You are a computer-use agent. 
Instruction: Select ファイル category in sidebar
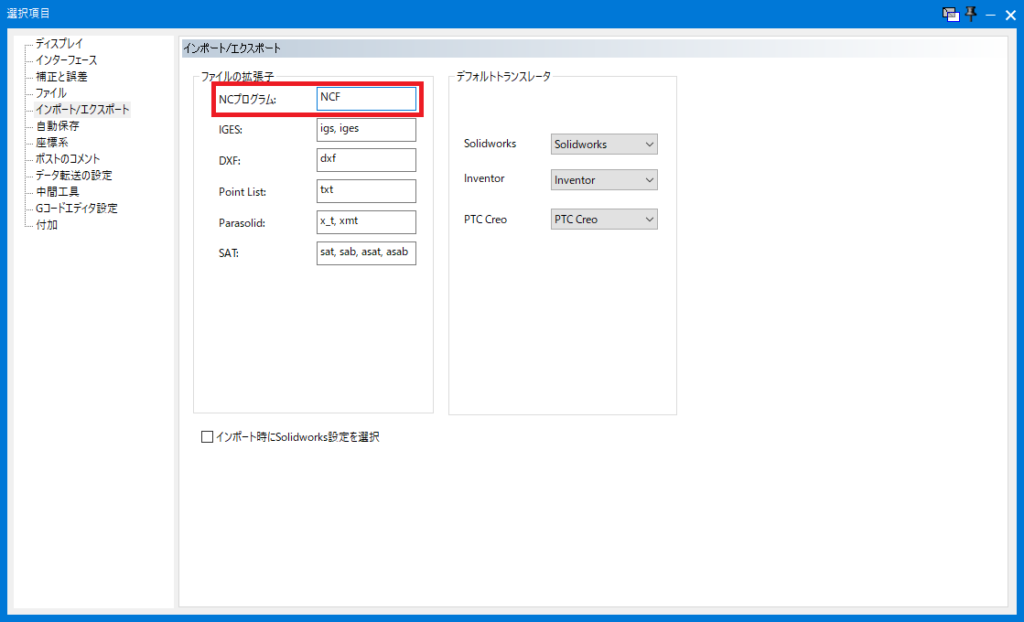pyautogui.click(x=51, y=93)
